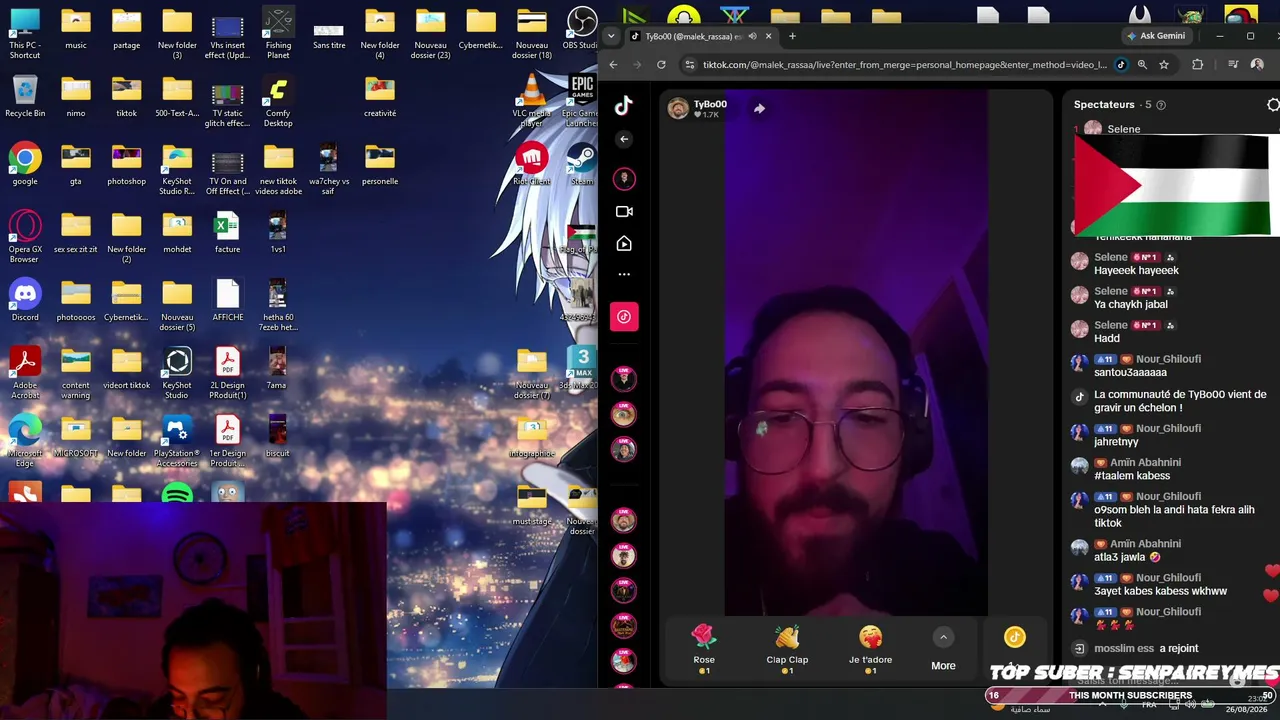Open the browser tab search dropdown
This screenshot has height=720, width=1280.
coord(611,36)
